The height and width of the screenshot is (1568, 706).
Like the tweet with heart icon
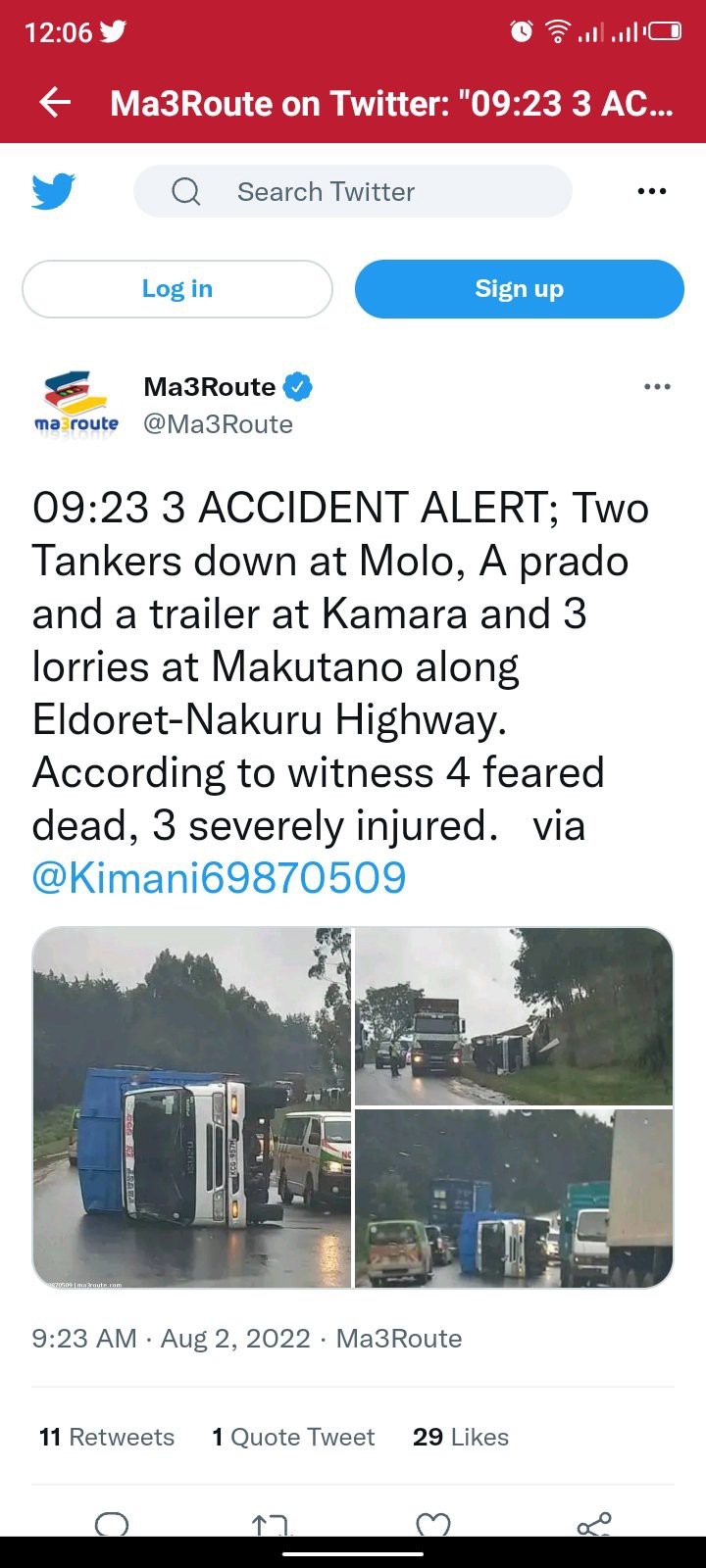(433, 1525)
